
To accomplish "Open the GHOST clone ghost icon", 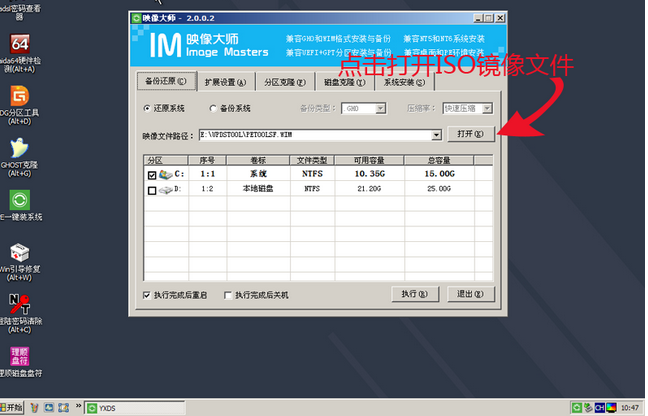I will pos(19,148).
